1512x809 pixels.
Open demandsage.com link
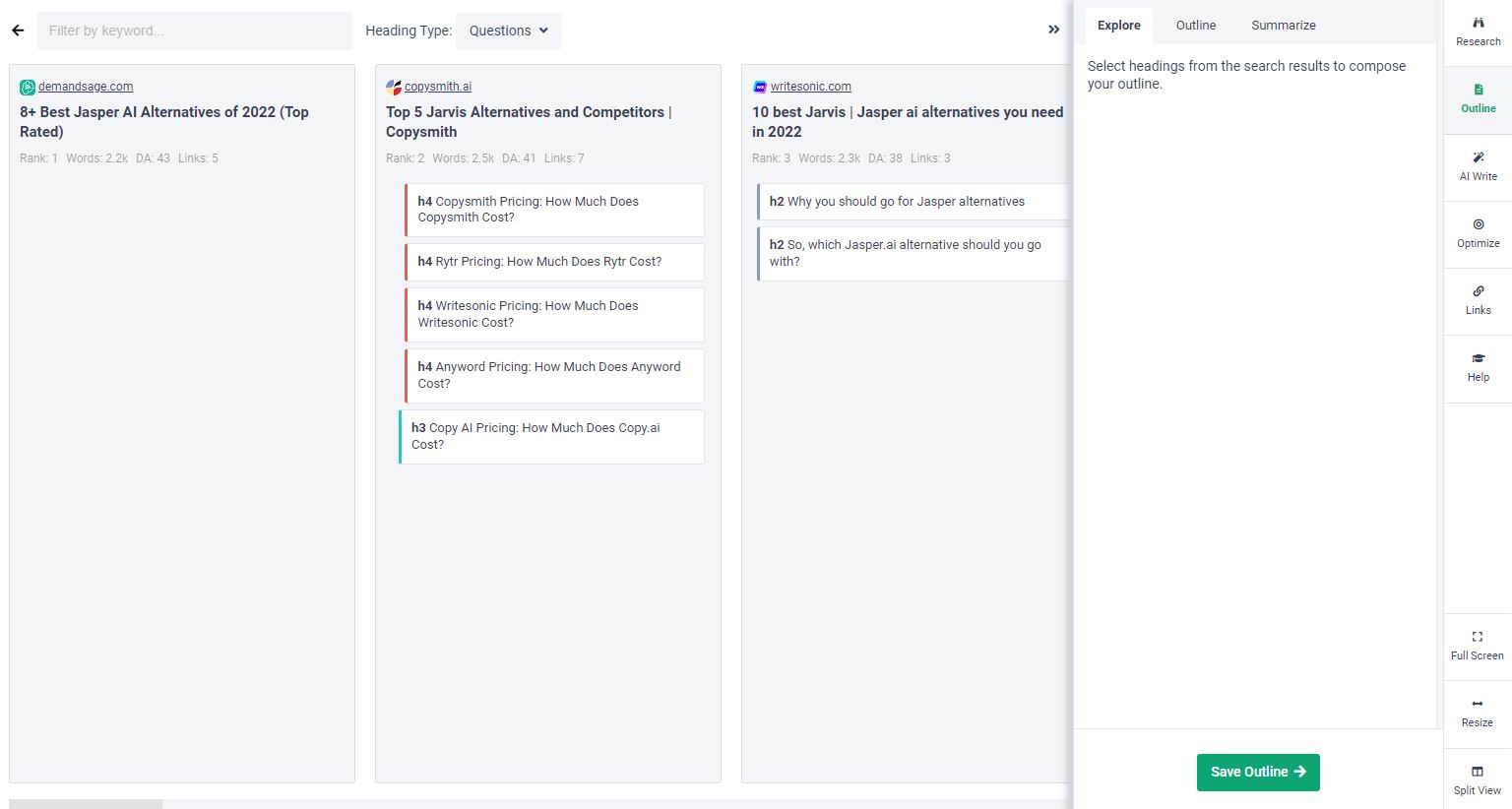click(86, 87)
